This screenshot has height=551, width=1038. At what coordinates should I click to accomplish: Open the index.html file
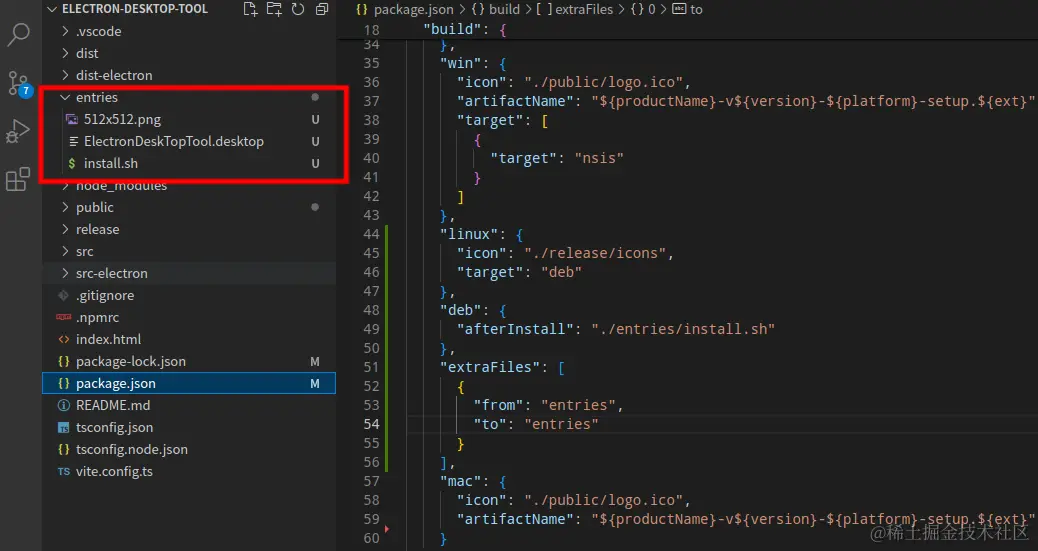tap(189, 339)
